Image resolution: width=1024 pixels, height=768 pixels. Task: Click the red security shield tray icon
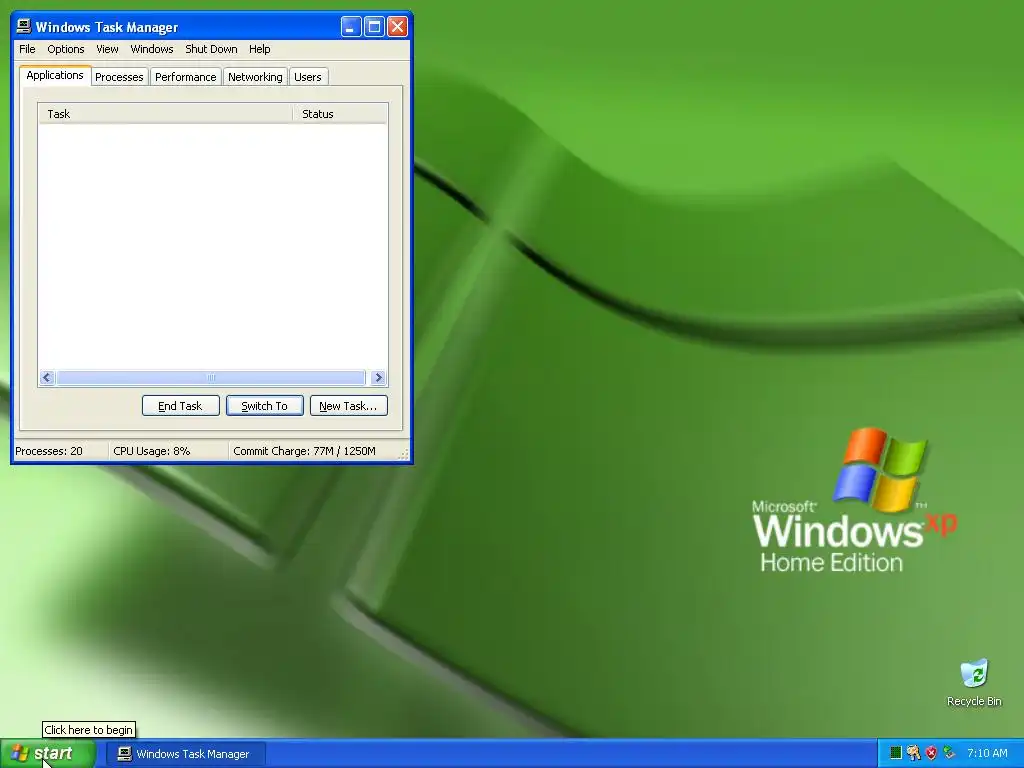click(931, 753)
